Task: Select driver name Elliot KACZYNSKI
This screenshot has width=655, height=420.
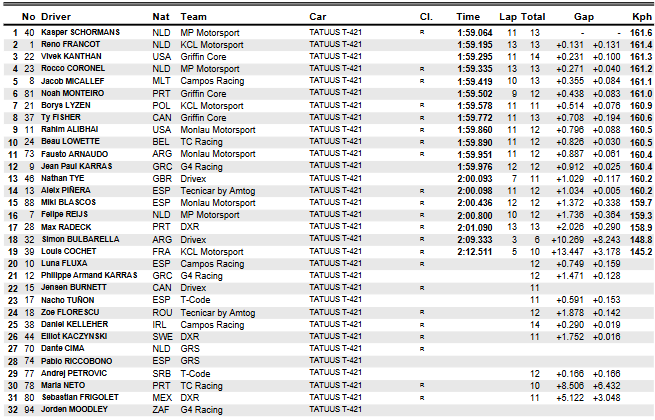Action: pyautogui.click(x=77, y=337)
